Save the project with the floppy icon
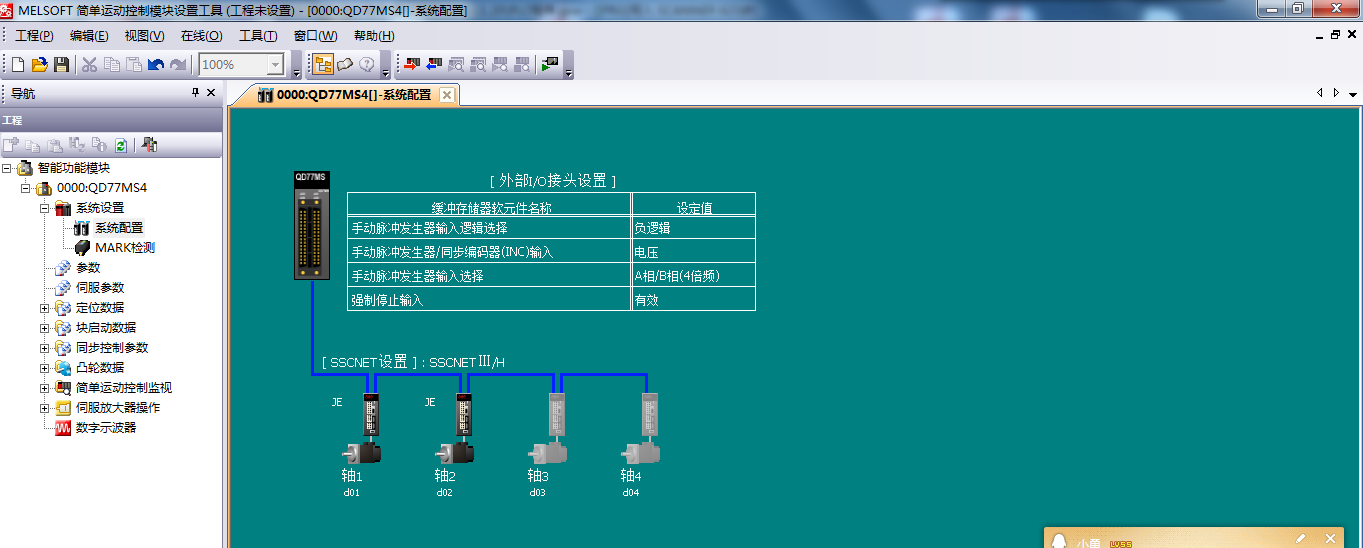The image size is (1363, 548). 61,65
